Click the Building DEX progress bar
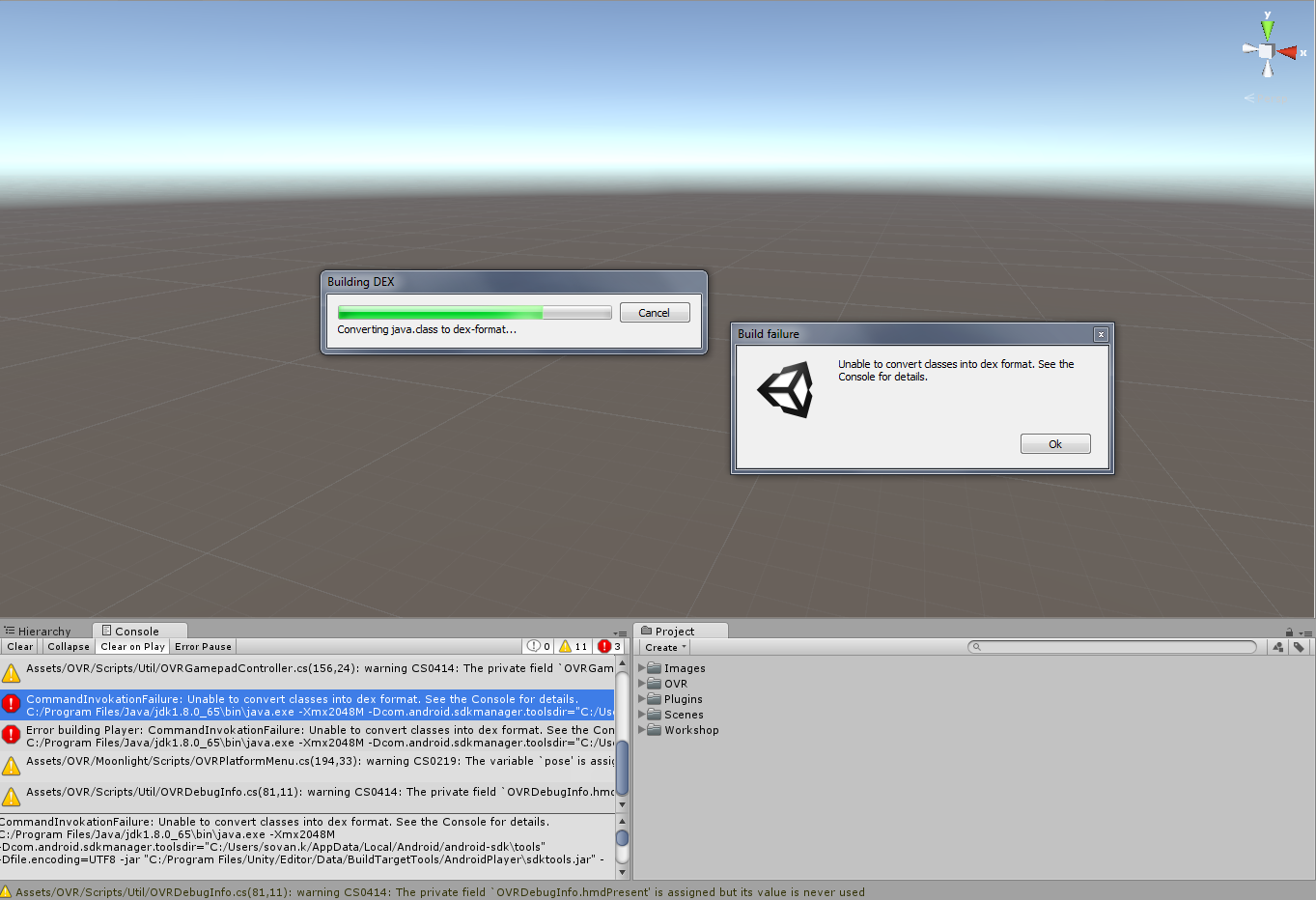The height and width of the screenshot is (900, 1316). tap(474, 313)
